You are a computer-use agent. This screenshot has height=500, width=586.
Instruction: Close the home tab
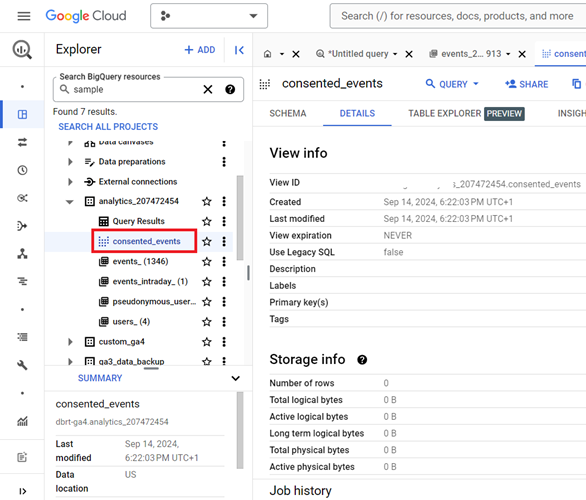pyautogui.click(x=296, y=54)
